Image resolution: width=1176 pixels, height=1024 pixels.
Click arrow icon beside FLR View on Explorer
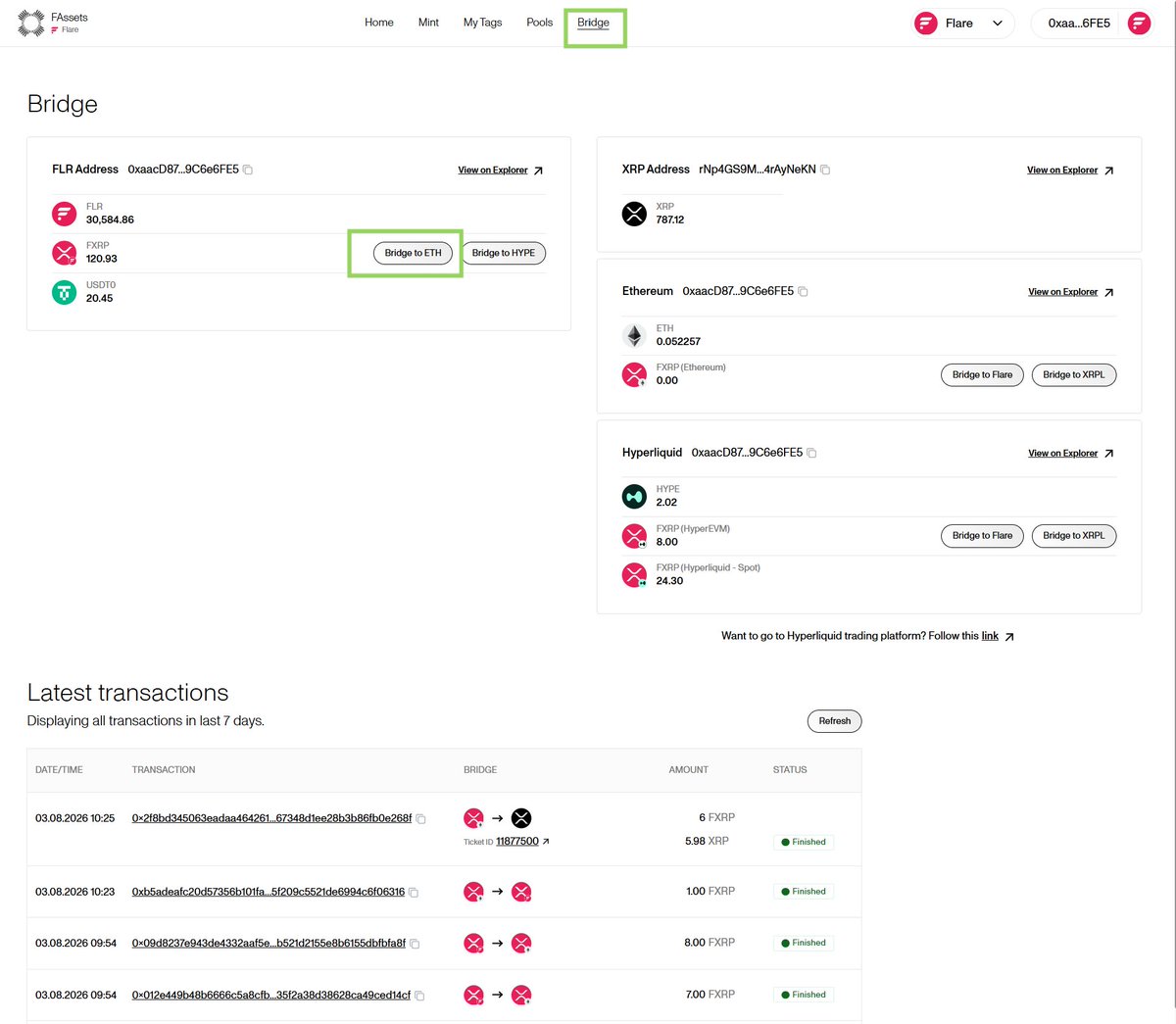[x=538, y=171]
